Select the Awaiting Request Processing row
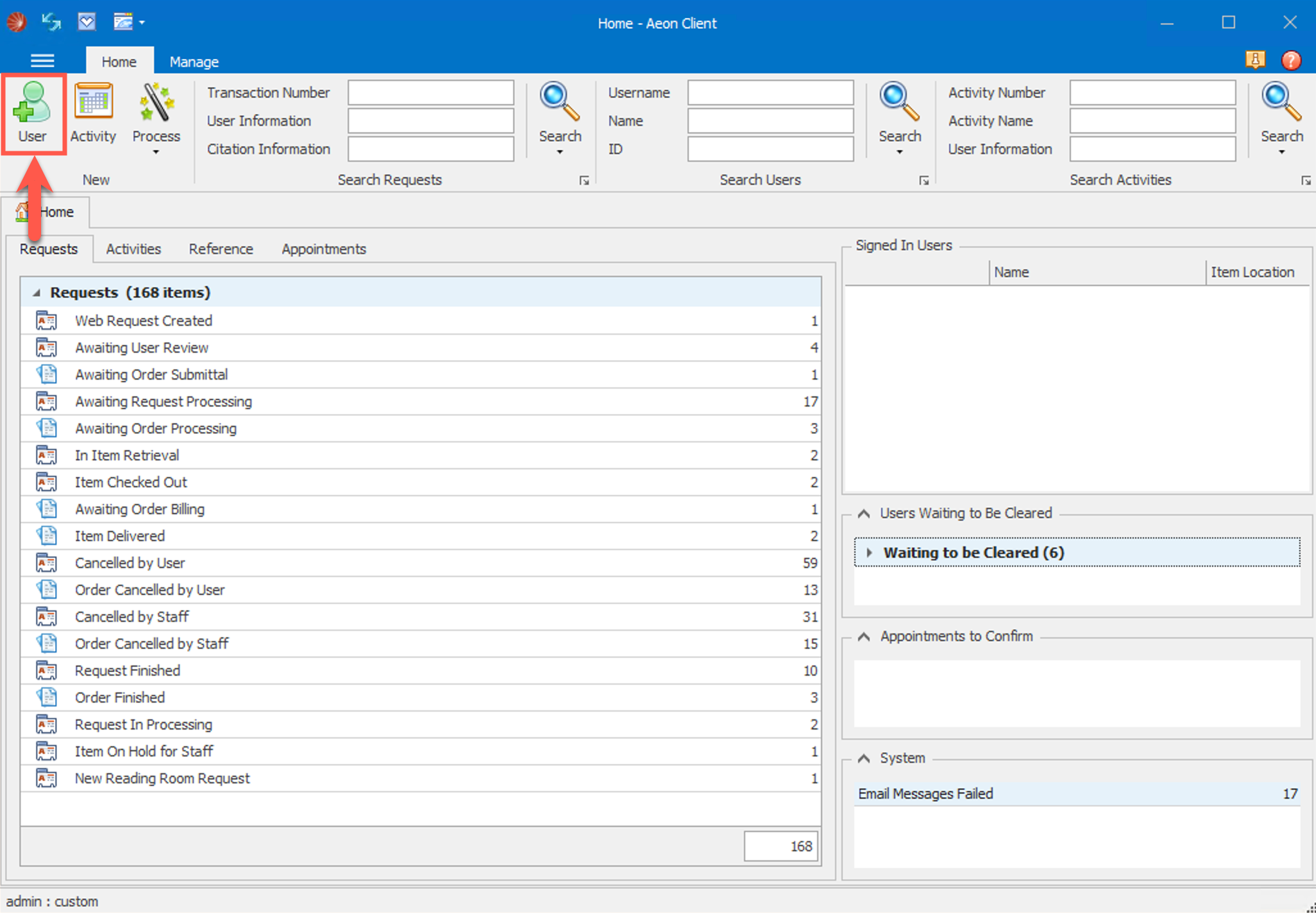 (x=164, y=402)
